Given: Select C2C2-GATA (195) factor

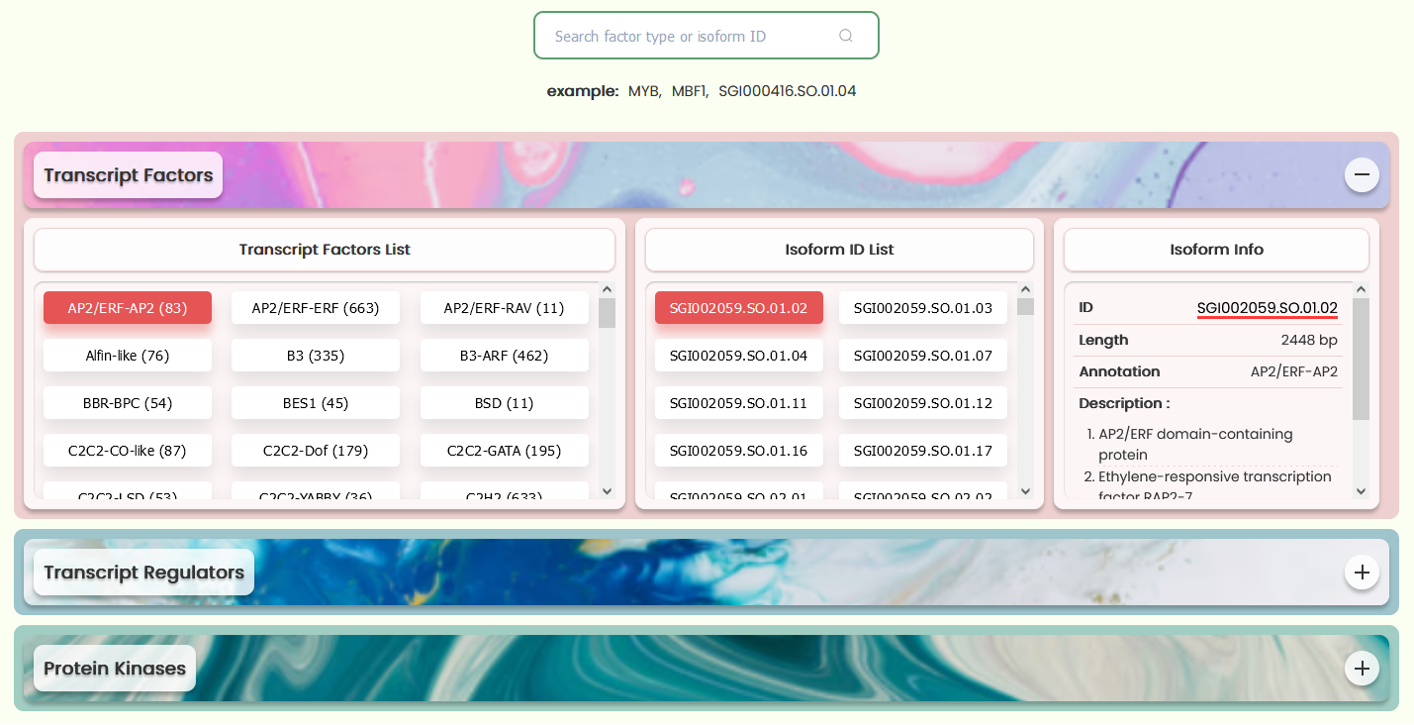Looking at the screenshot, I should pyautogui.click(x=504, y=450).
